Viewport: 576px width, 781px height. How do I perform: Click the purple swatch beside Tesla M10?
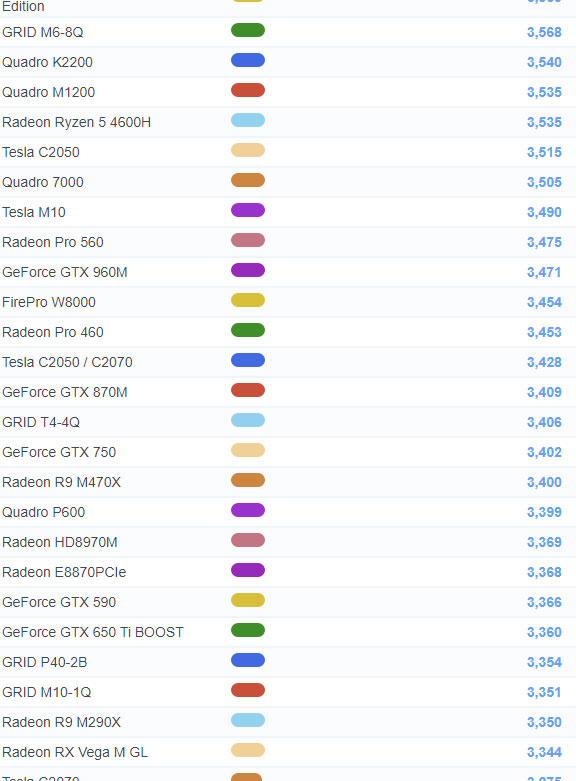coord(248,210)
